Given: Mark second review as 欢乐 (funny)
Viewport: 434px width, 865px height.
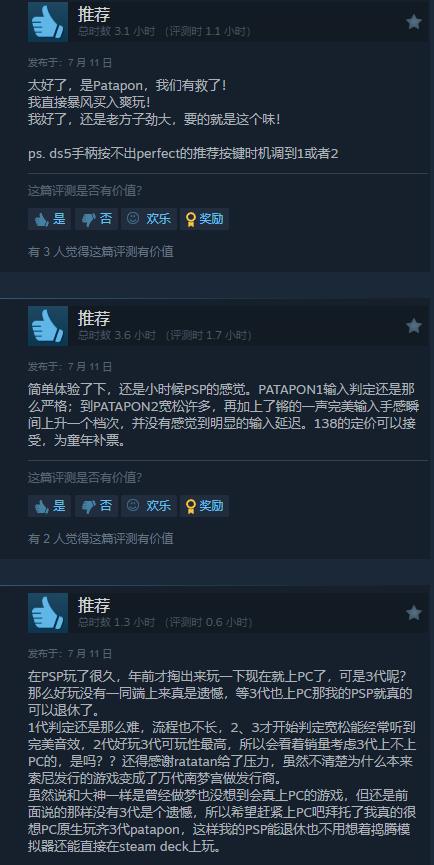Looking at the screenshot, I should (149, 506).
